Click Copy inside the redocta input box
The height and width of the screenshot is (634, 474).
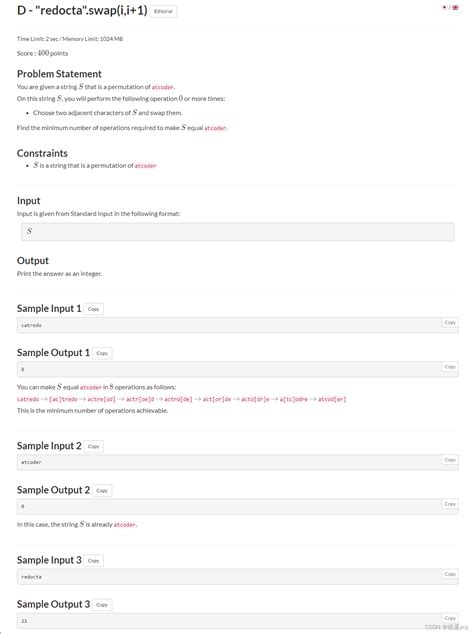450,574
